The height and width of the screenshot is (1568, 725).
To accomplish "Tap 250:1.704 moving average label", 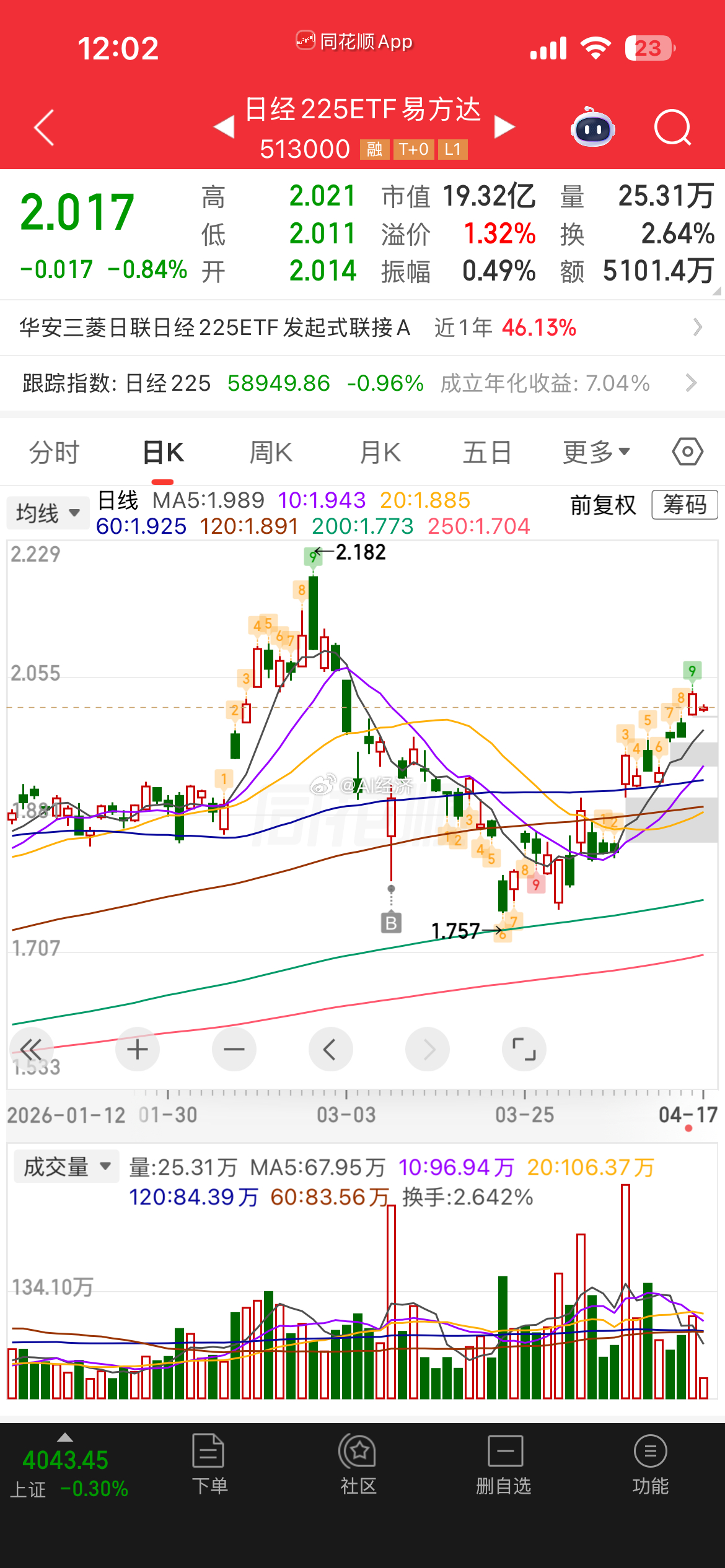I will click(479, 526).
